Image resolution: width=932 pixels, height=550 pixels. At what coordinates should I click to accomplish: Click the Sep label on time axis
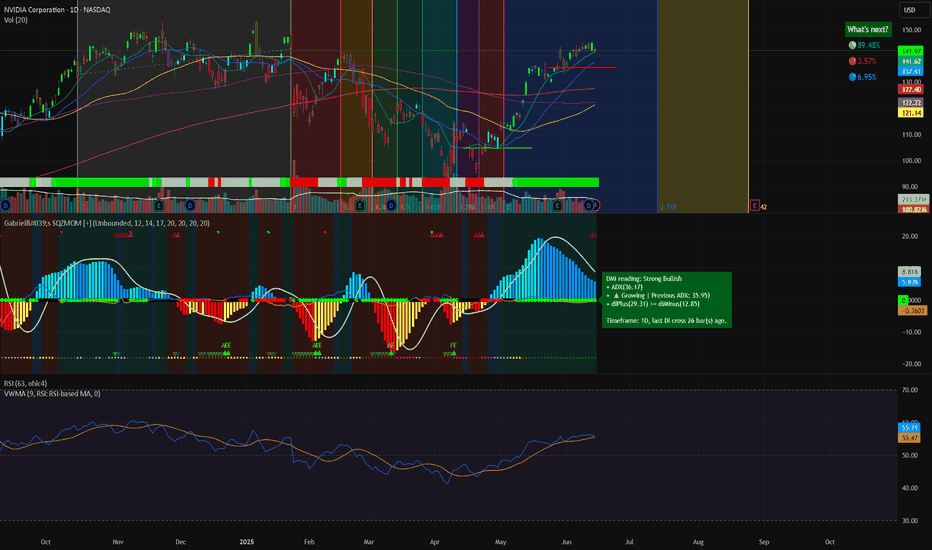(x=764, y=542)
